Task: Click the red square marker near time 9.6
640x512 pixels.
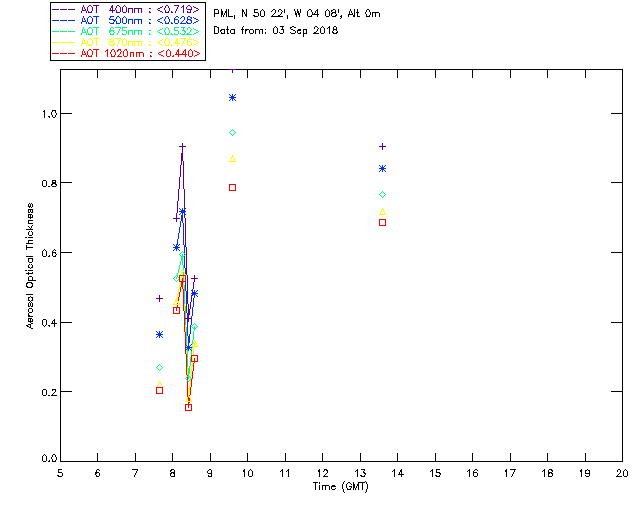Action: pos(233,188)
